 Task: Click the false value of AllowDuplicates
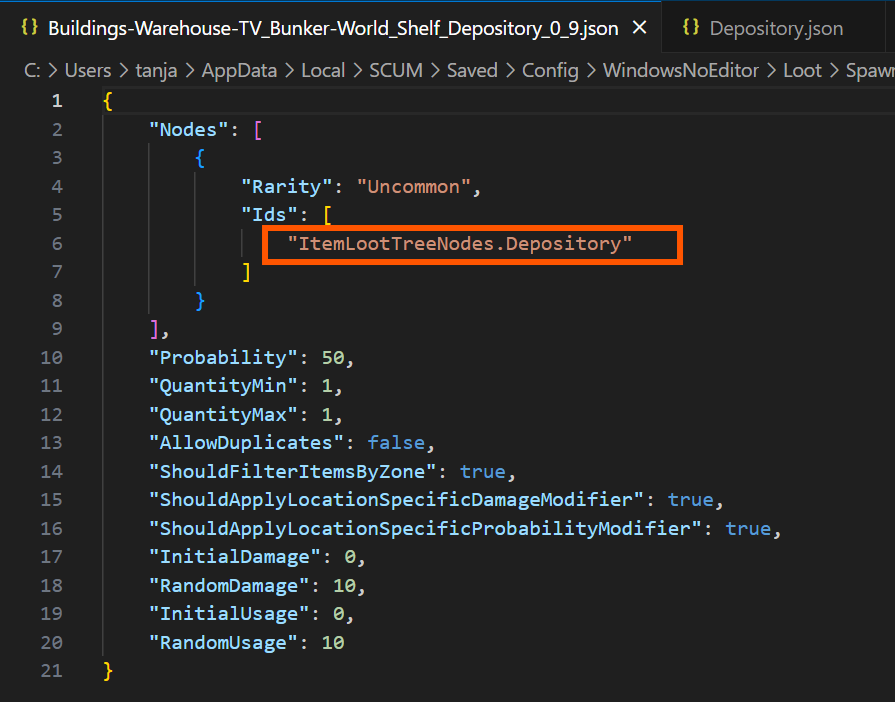395,442
